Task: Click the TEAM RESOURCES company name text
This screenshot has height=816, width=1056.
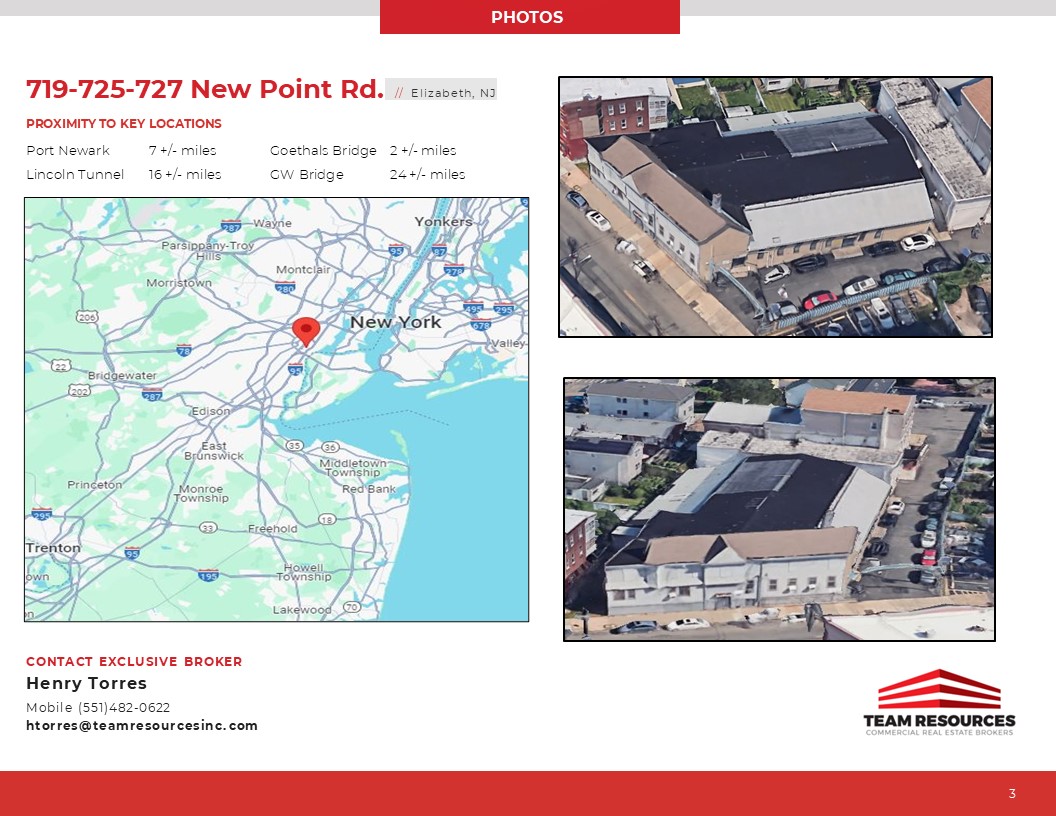Action: (x=939, y=720)
